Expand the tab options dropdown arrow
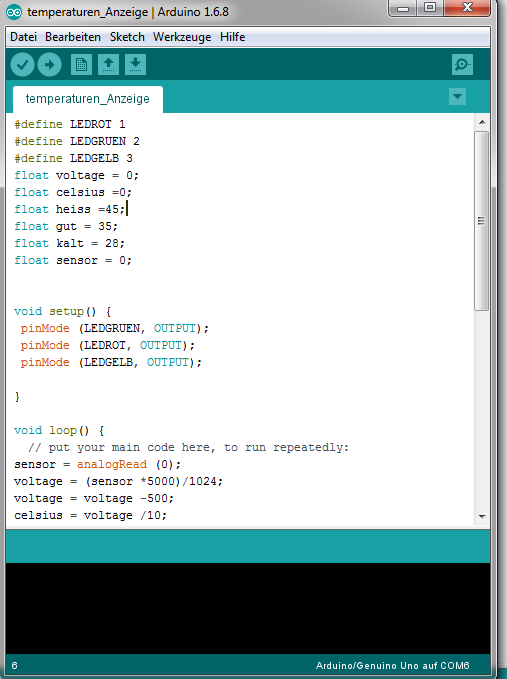Image resolution: width=507 pixels, height=679 pixels. 457,96
